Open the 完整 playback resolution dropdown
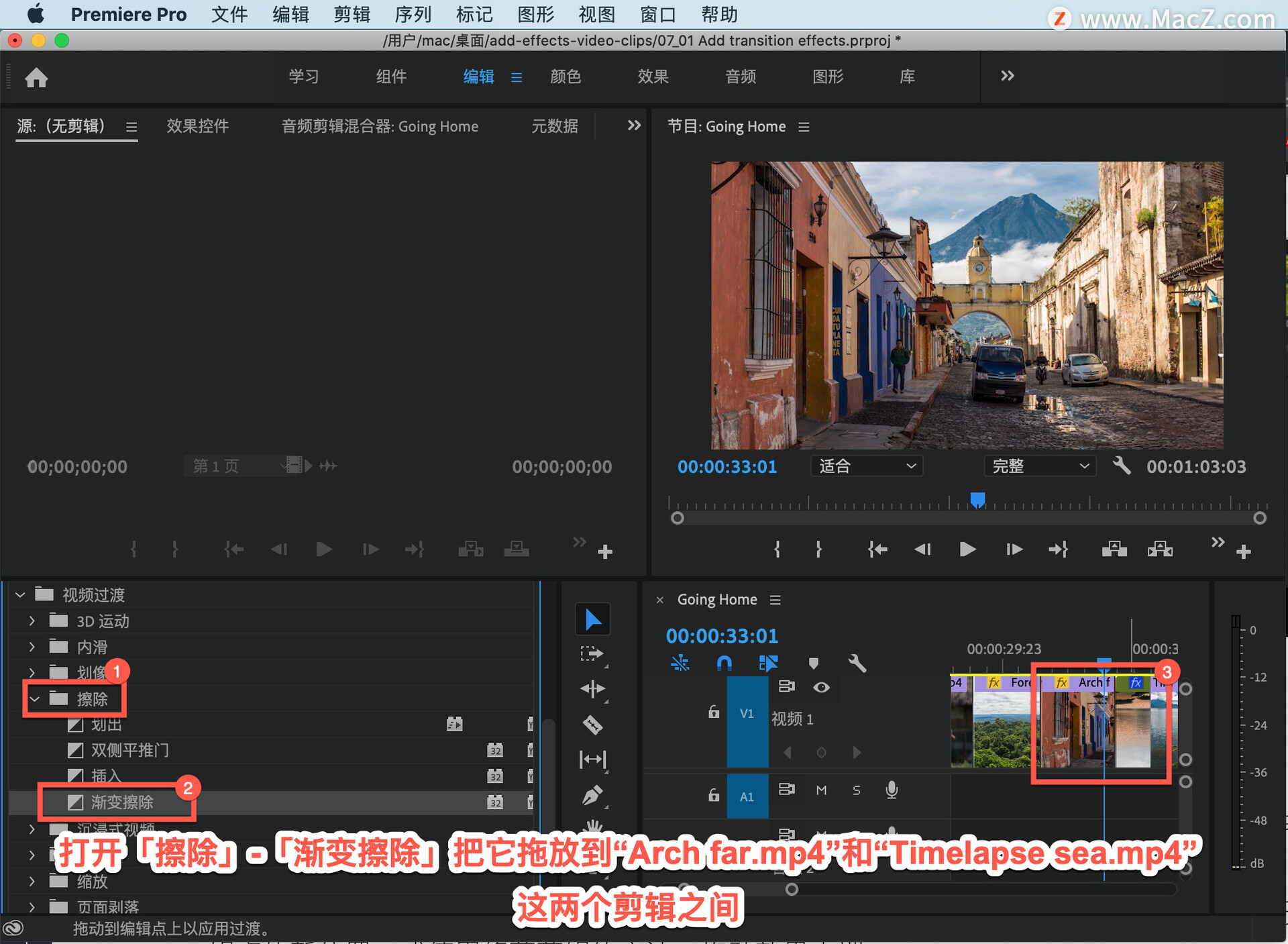 coord(1040,466)
